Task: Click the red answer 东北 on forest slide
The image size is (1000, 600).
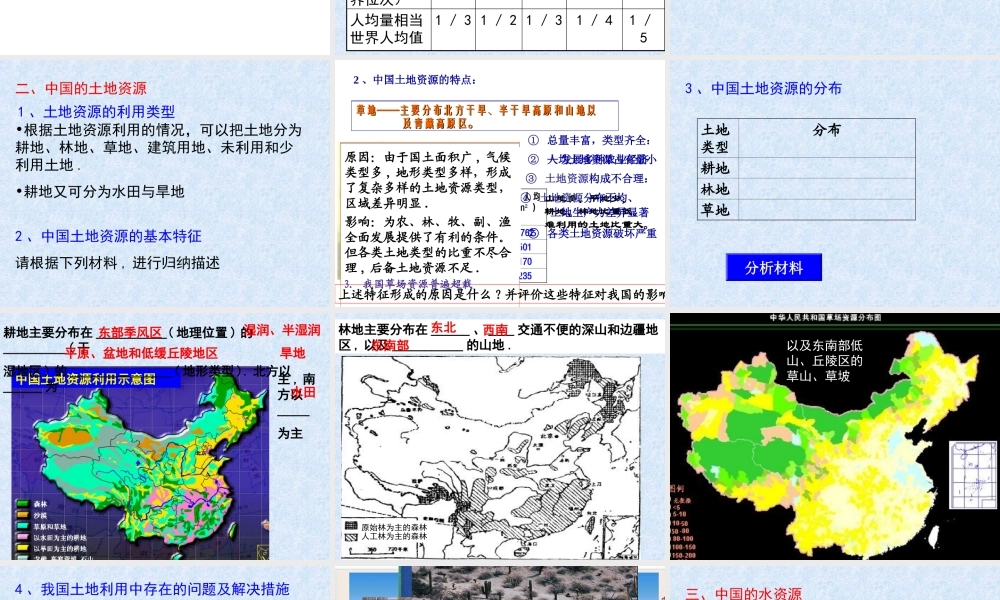Action: pyautogui.click(x=443, y=327)
